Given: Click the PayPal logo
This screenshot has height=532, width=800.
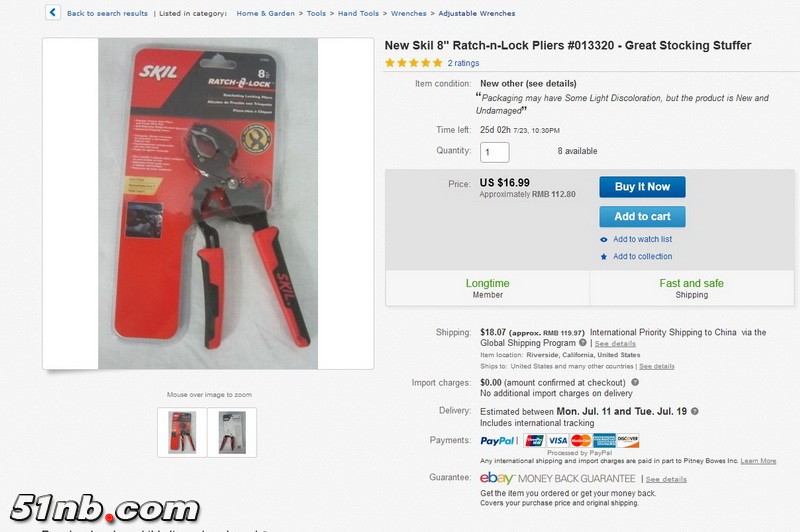Looking at the screenshot, I should (497, 441).
